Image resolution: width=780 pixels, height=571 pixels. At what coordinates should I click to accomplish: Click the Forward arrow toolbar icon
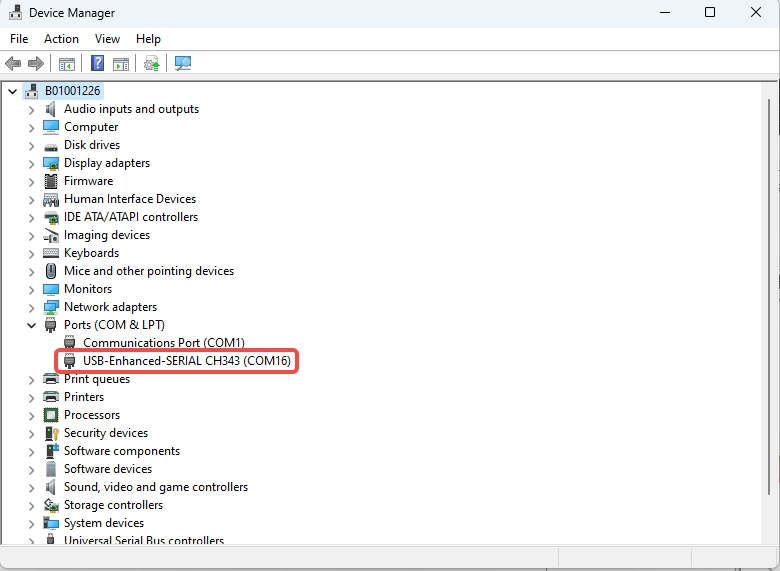coord(36,64)
